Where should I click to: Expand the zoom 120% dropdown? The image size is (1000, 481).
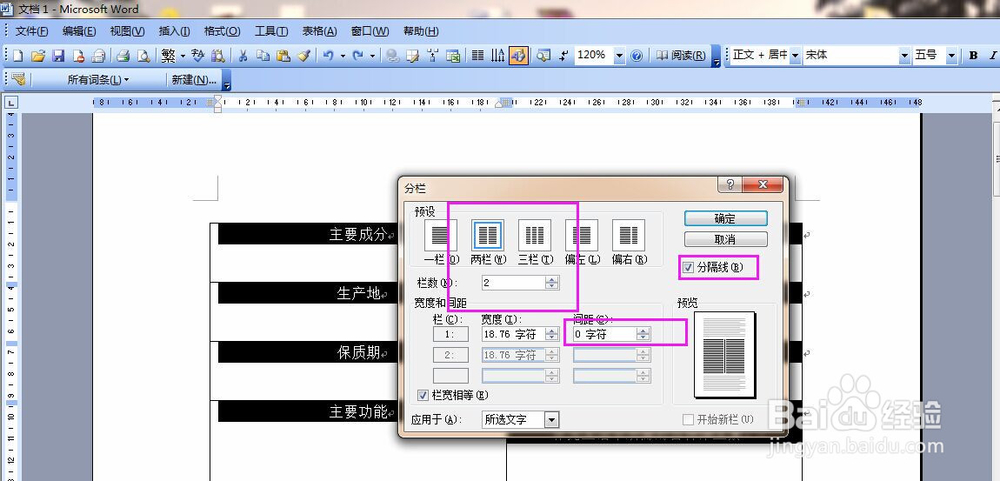click(x=619, y=56)
